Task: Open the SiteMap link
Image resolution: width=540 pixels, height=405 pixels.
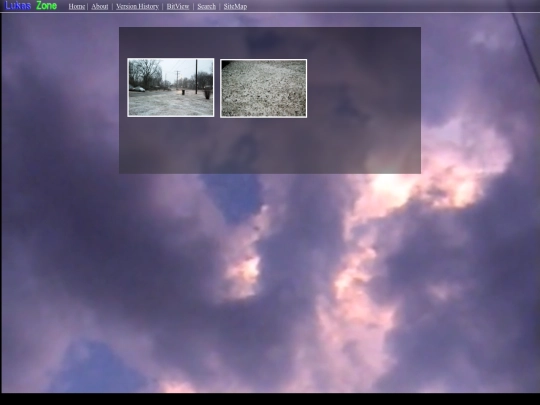Action: 235,7
